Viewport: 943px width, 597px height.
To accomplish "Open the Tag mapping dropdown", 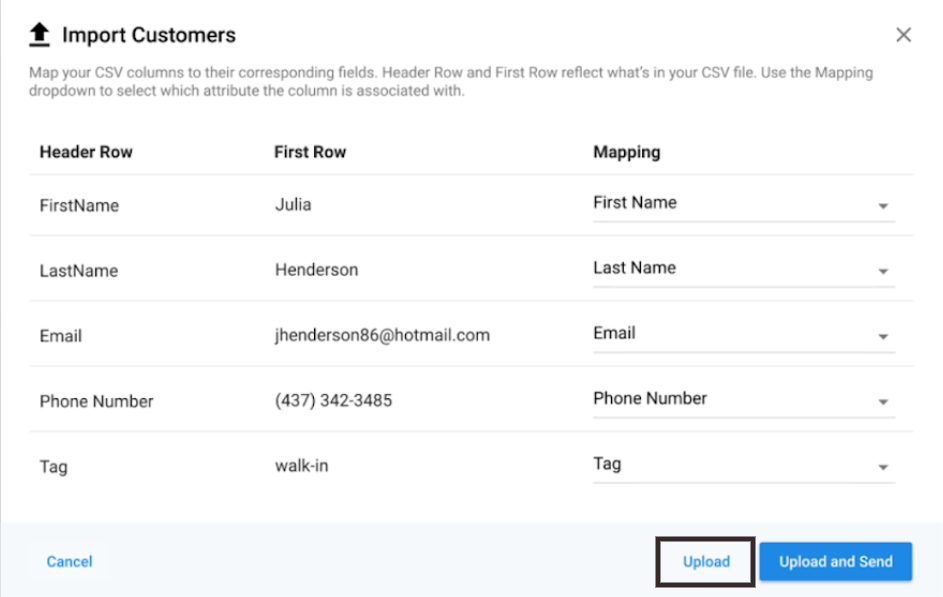I will [x=744, y=465].
